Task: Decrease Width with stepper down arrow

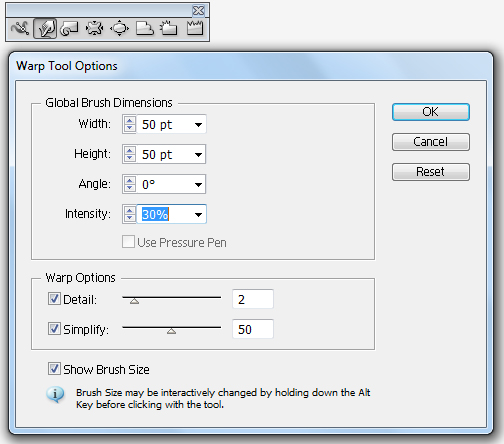Action: coord(129,128)
